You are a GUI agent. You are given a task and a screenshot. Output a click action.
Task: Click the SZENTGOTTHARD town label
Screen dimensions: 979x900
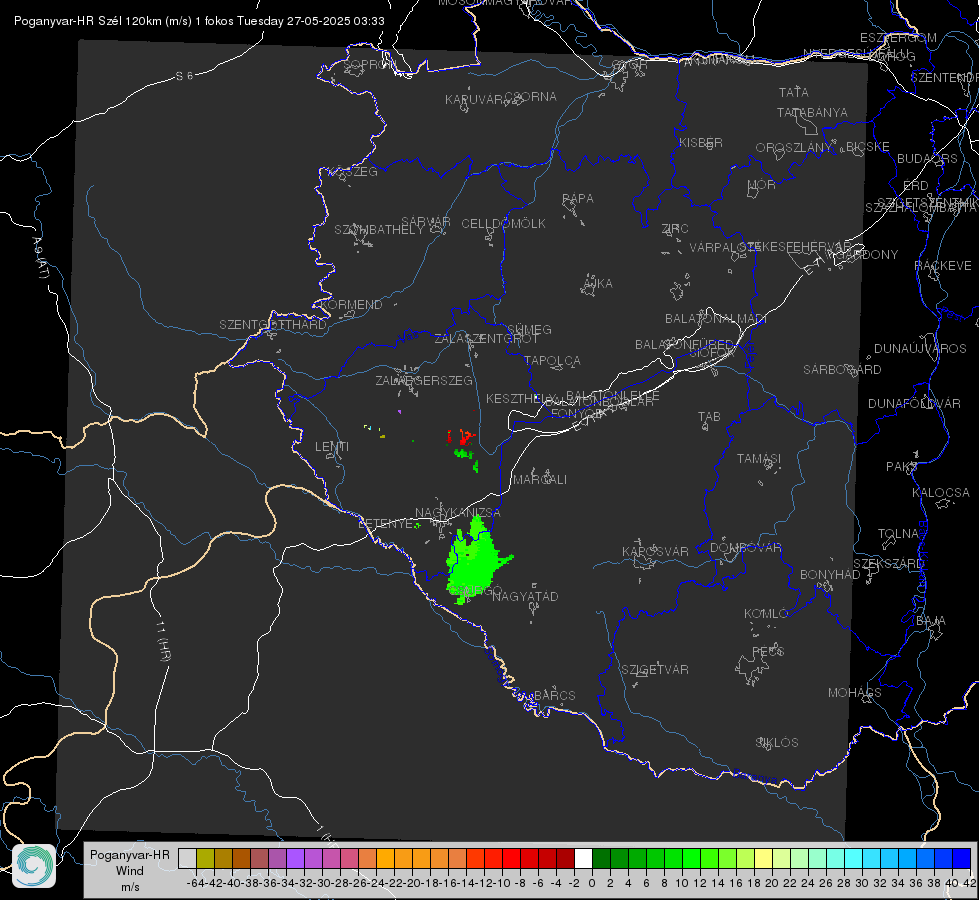point(273,325)
